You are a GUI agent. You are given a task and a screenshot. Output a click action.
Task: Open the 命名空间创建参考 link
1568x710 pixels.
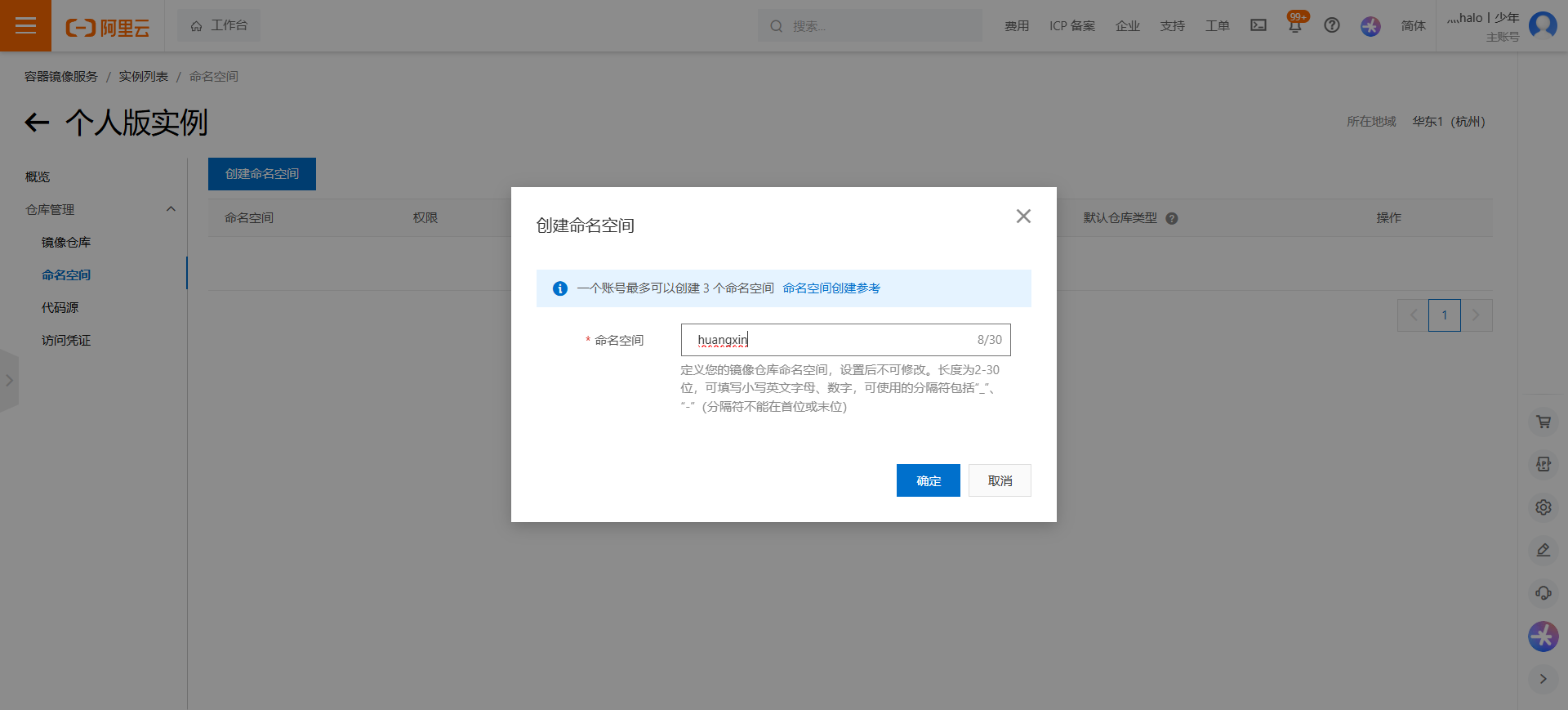click(x=831, y=288)
